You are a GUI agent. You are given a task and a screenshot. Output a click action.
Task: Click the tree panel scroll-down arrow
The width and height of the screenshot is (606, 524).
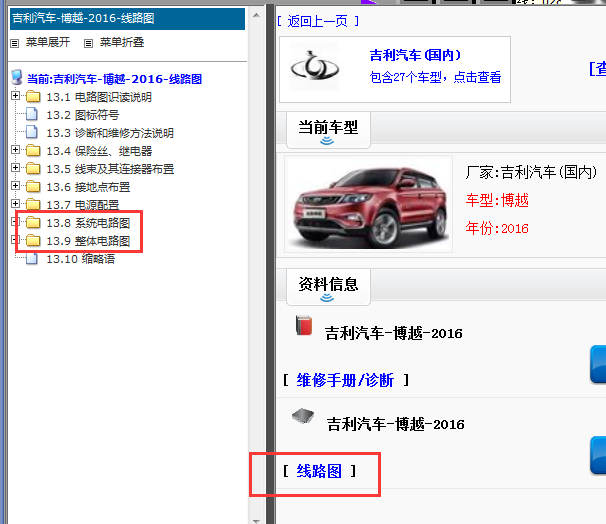click(x=256, y=521)
